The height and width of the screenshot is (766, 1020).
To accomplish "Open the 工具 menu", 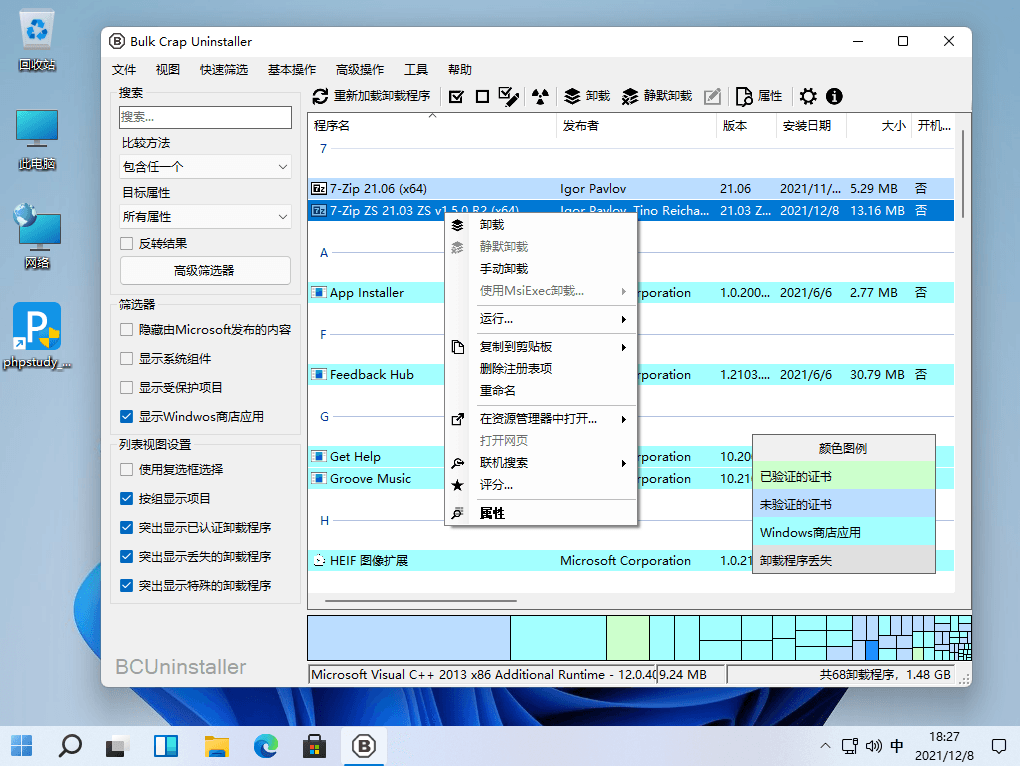I will click(416, 70).
